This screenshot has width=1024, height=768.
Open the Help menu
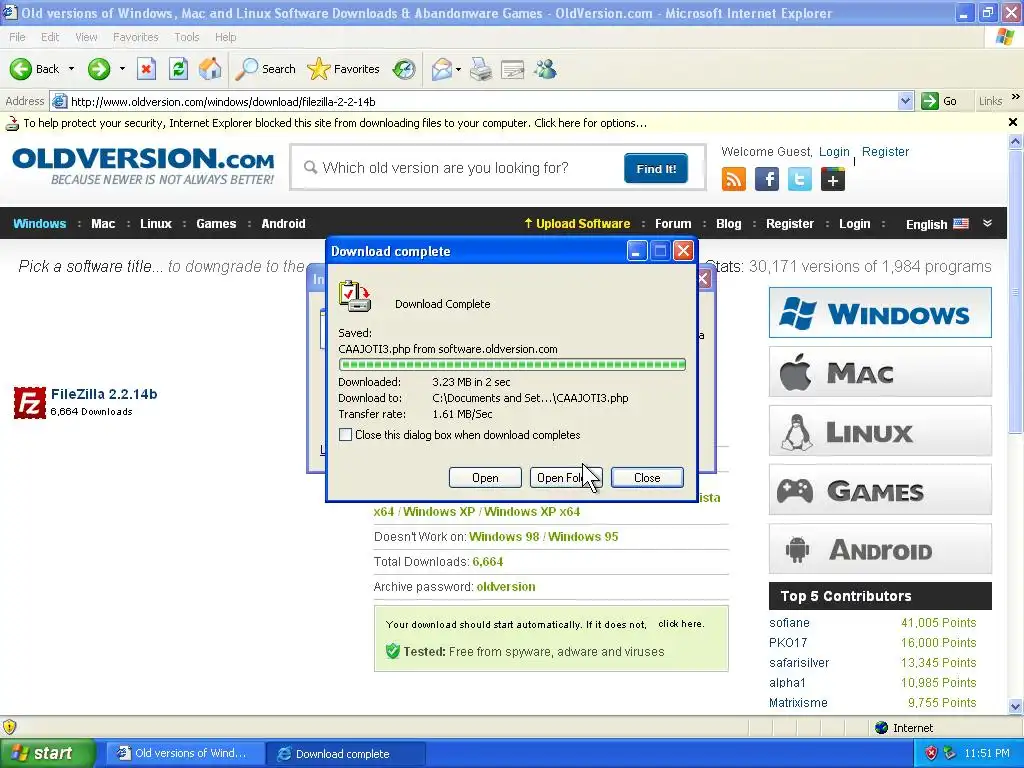tap(226, 37)
